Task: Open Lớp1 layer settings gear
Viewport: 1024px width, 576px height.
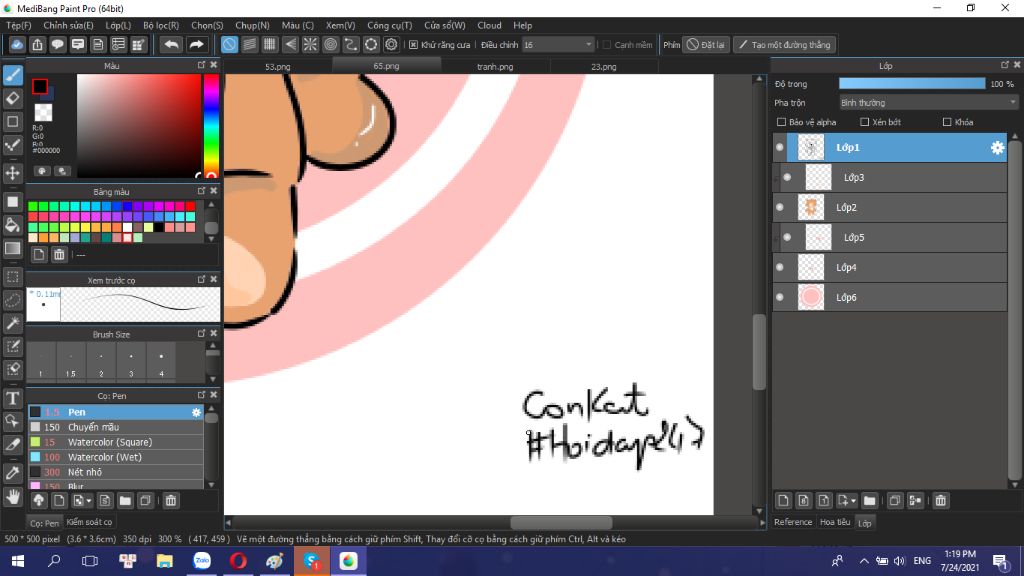Action: point(997,148)
